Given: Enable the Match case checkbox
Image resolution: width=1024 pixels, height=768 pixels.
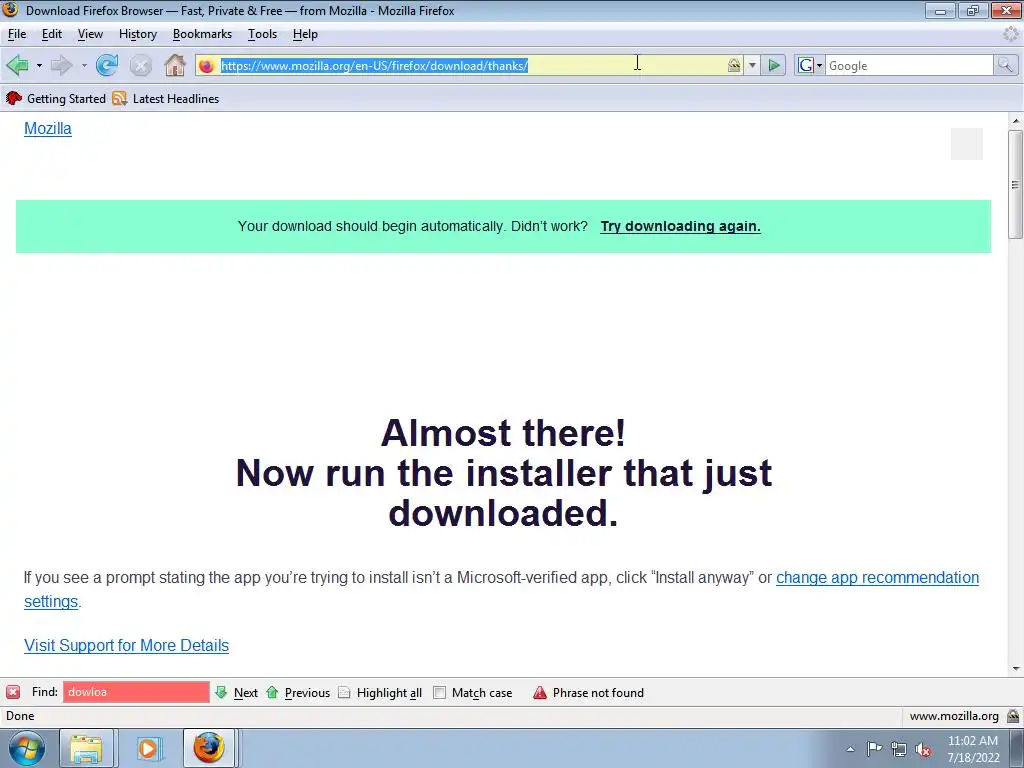Looking at the screenshot, I should point(440,692).
